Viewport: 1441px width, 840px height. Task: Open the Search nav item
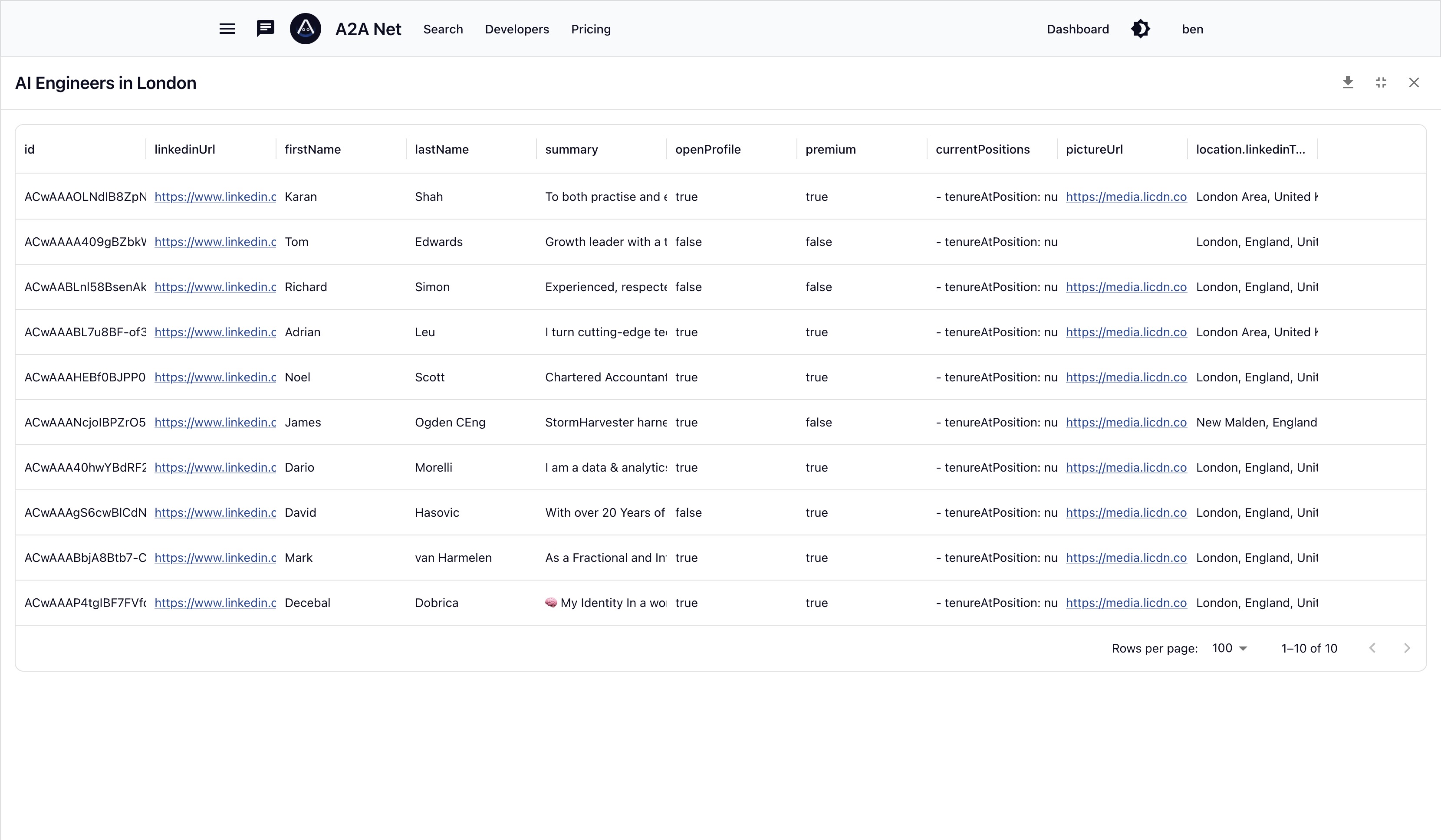(x=443, y=29)
